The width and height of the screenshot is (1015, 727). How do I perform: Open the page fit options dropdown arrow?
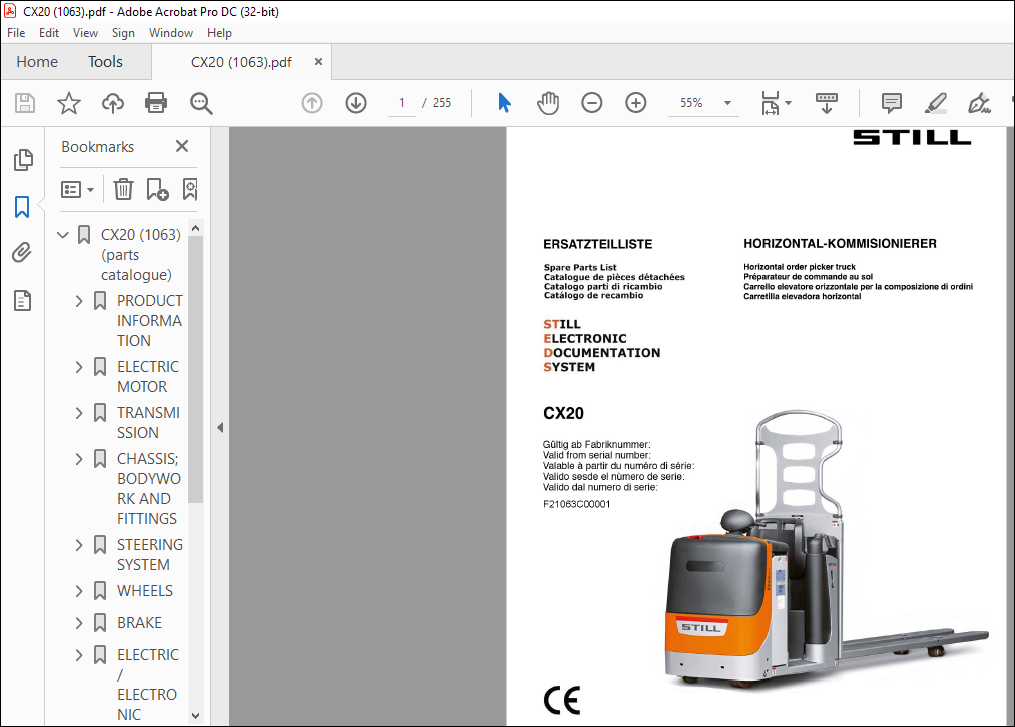click(x=788, y=103)
